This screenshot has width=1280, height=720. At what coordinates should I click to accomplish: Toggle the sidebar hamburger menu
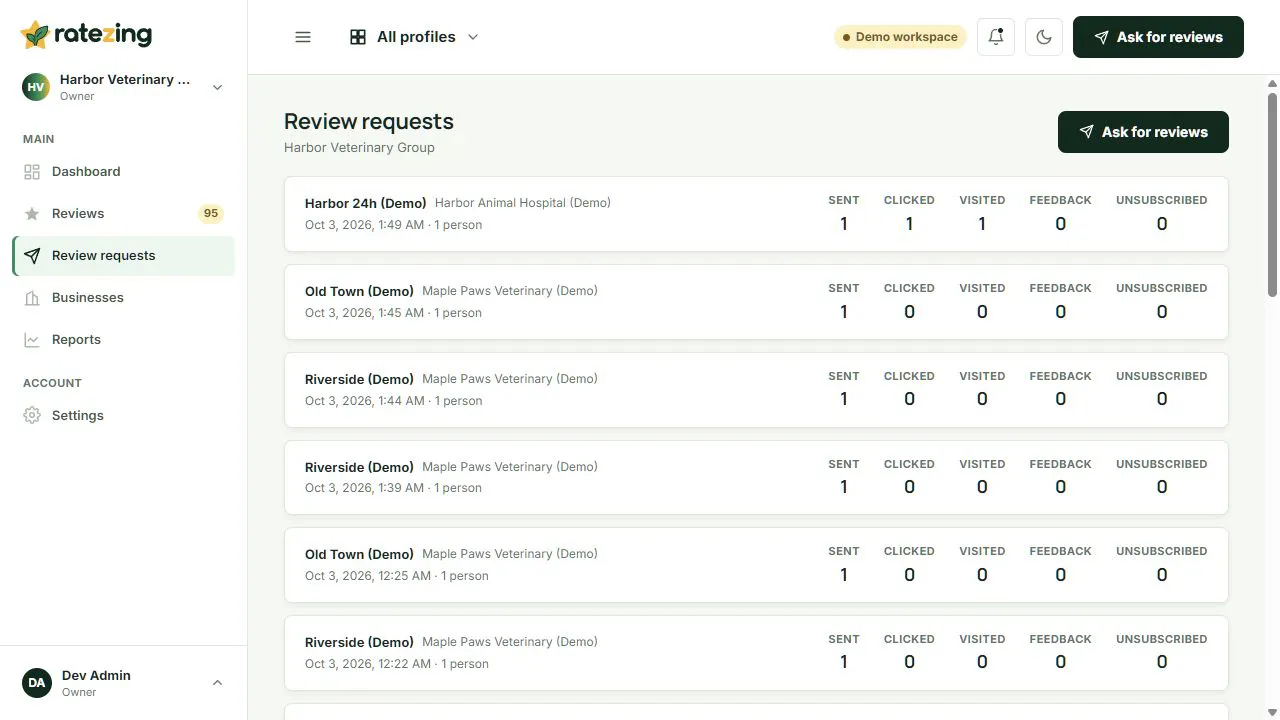coord(303,37)
